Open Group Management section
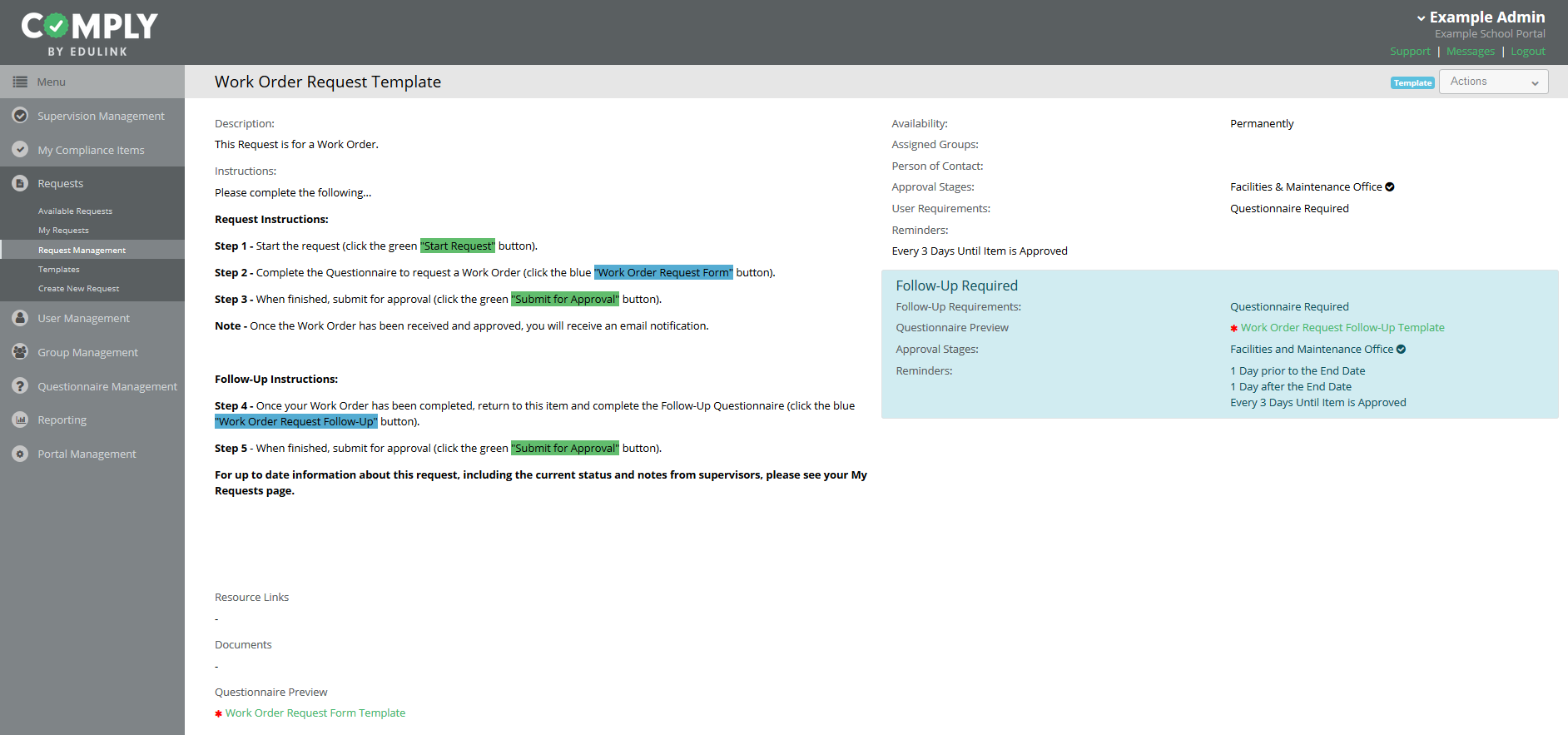1568x735 pixels. [92, 352]
